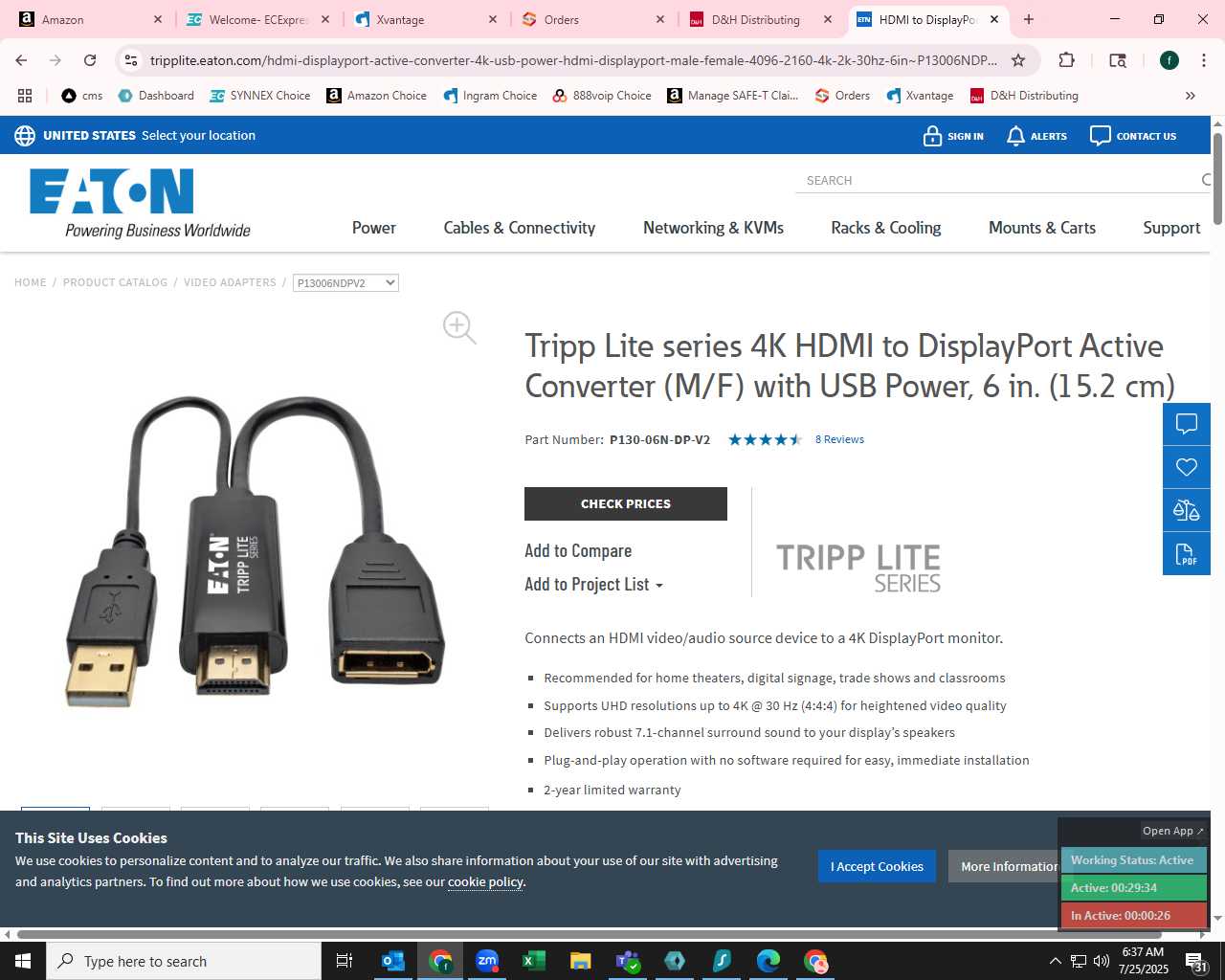Click the zoom magnifier icon over product image
The width and height of the screenshot is (1225, 980).
[459, 327]
